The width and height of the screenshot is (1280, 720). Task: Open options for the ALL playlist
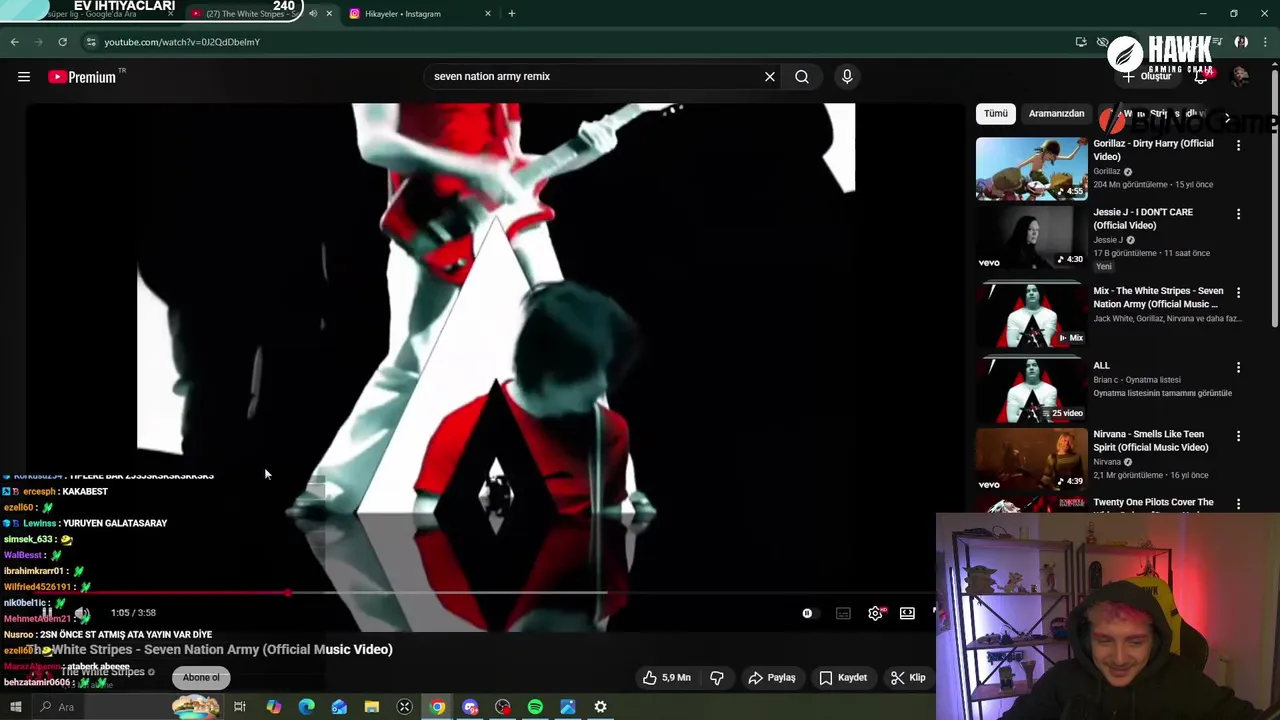tap(1238, 367)
